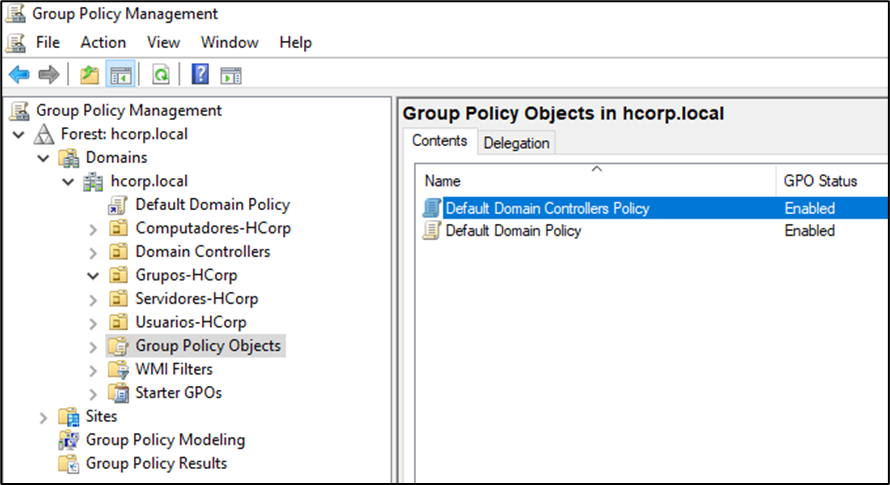Image resolution: width=890 pixels, height=485 pixels.
Task: Toggle the Show/Hide Action Pane icon
Action: tap(231, 75)
